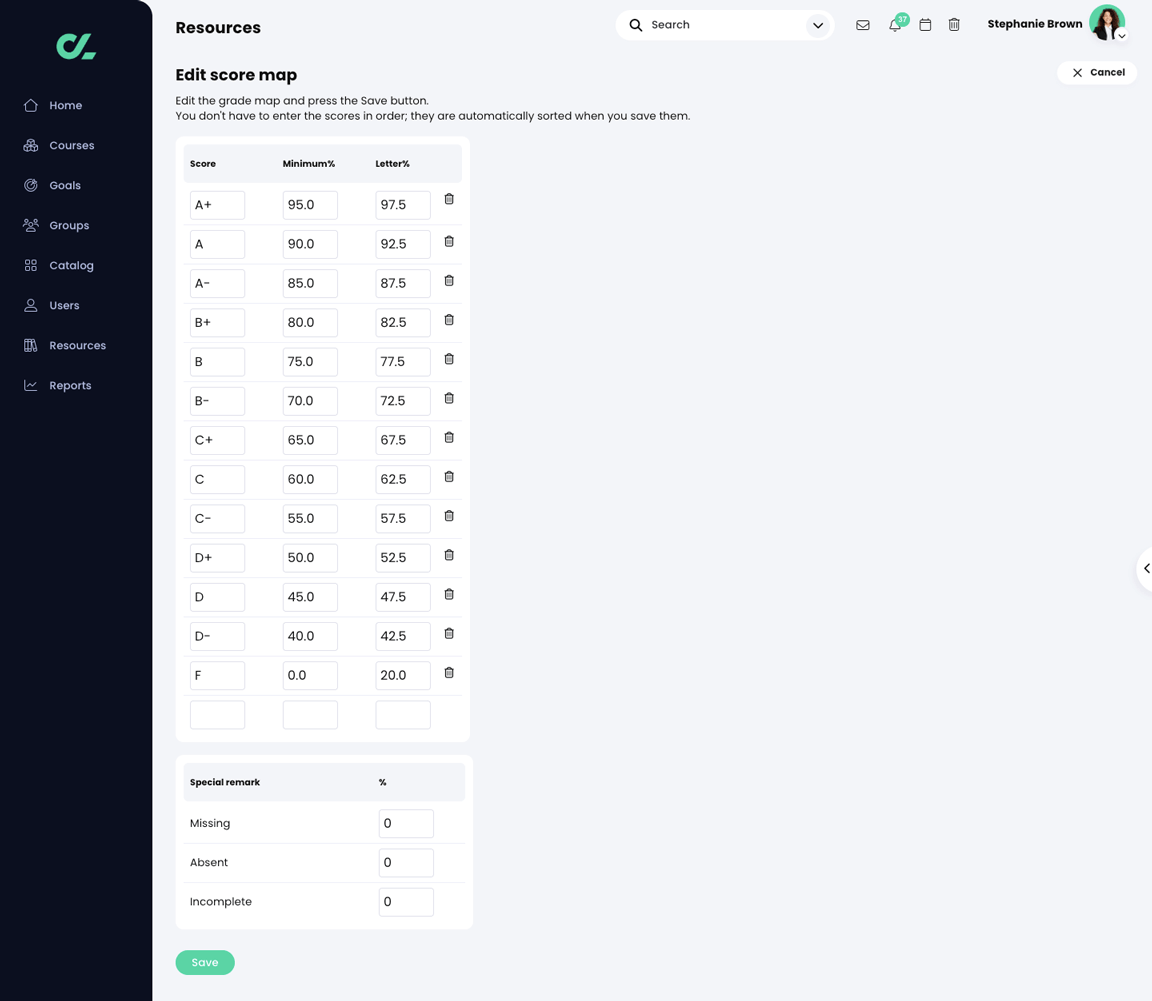The image size is (1152, 1001).
Task: Delete the D+ score row
Action: pos(449,555)
